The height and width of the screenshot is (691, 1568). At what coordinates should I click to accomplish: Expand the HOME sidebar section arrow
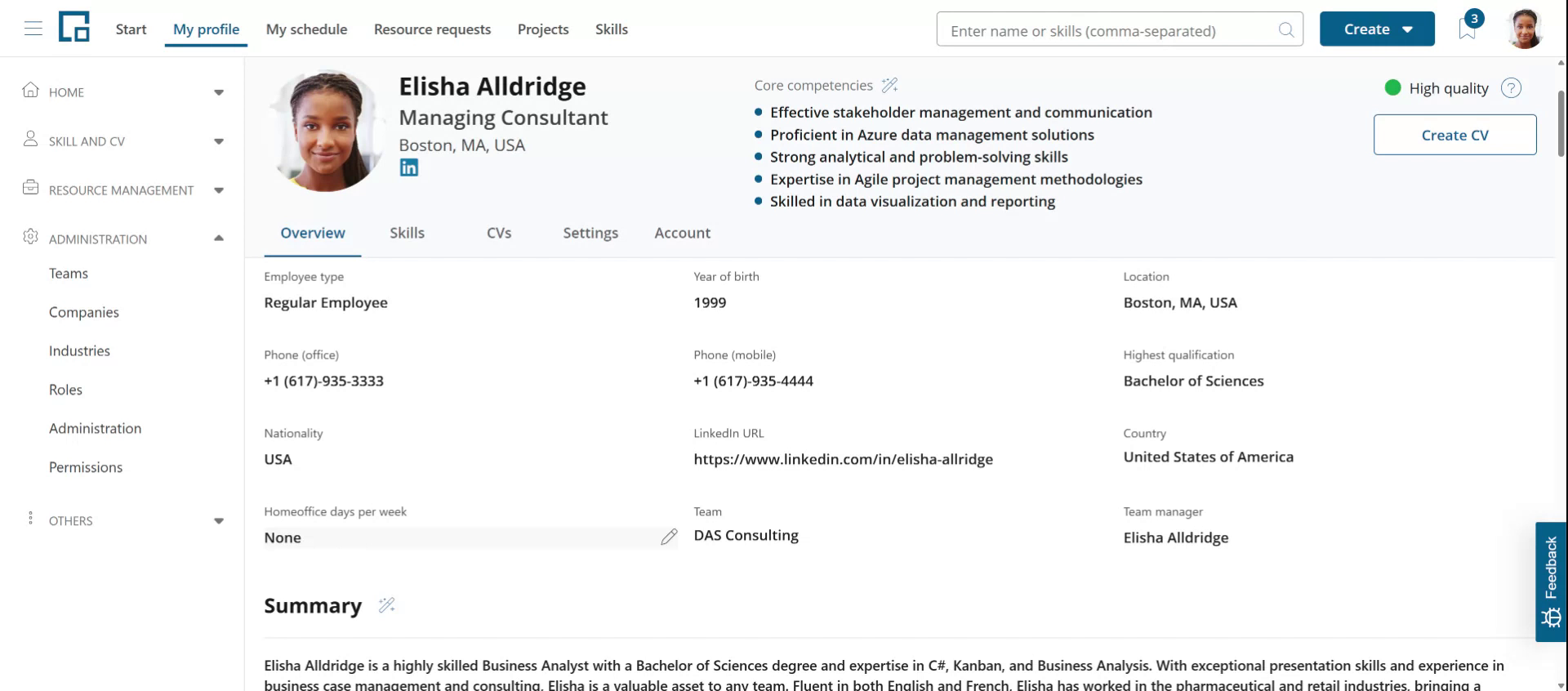click(219, 92)
